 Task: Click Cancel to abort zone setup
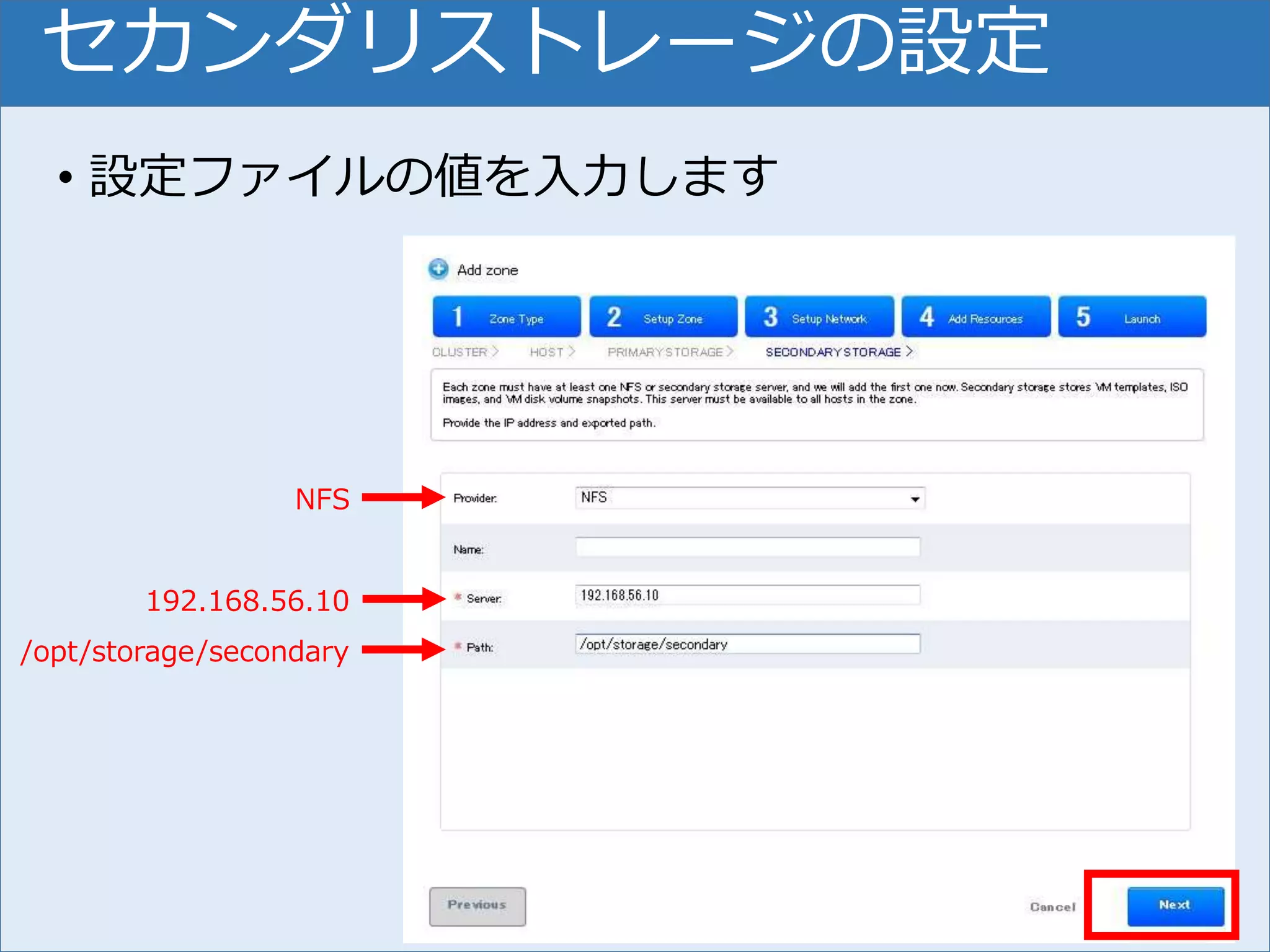[1052, 907]
